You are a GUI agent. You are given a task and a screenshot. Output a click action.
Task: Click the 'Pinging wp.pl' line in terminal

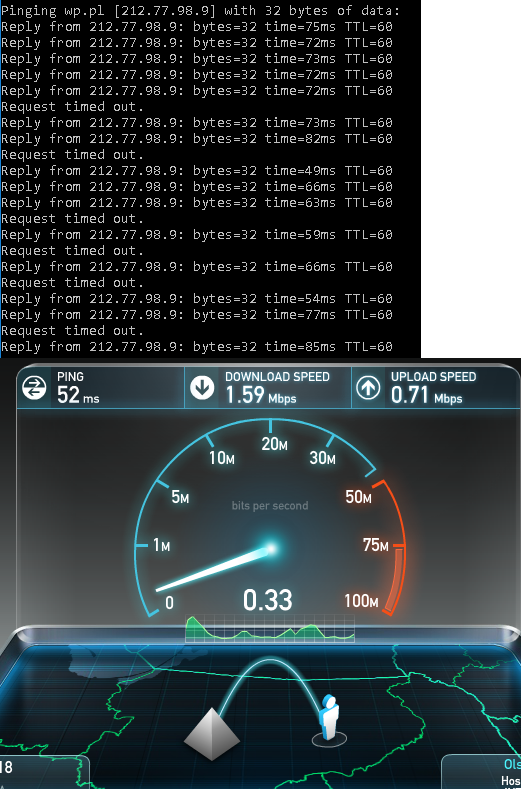201,10
